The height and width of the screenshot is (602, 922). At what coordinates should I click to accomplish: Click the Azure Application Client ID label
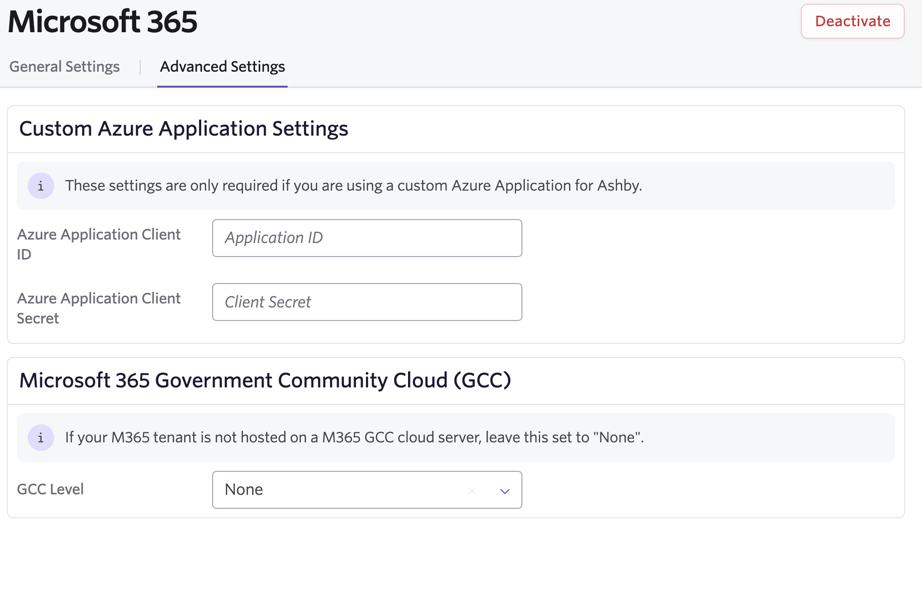(98, 244)
